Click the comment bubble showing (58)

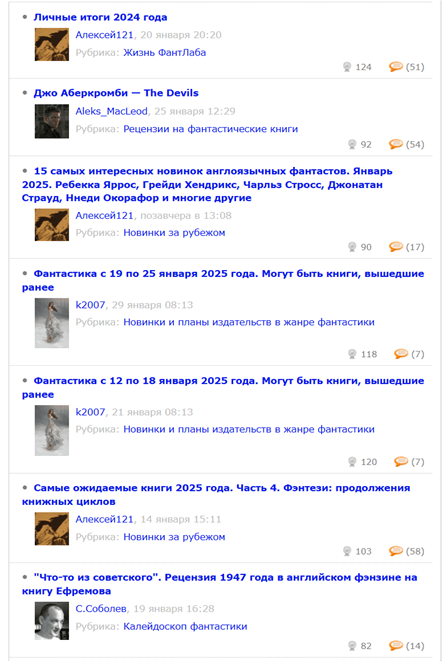[x=396, y=551]
